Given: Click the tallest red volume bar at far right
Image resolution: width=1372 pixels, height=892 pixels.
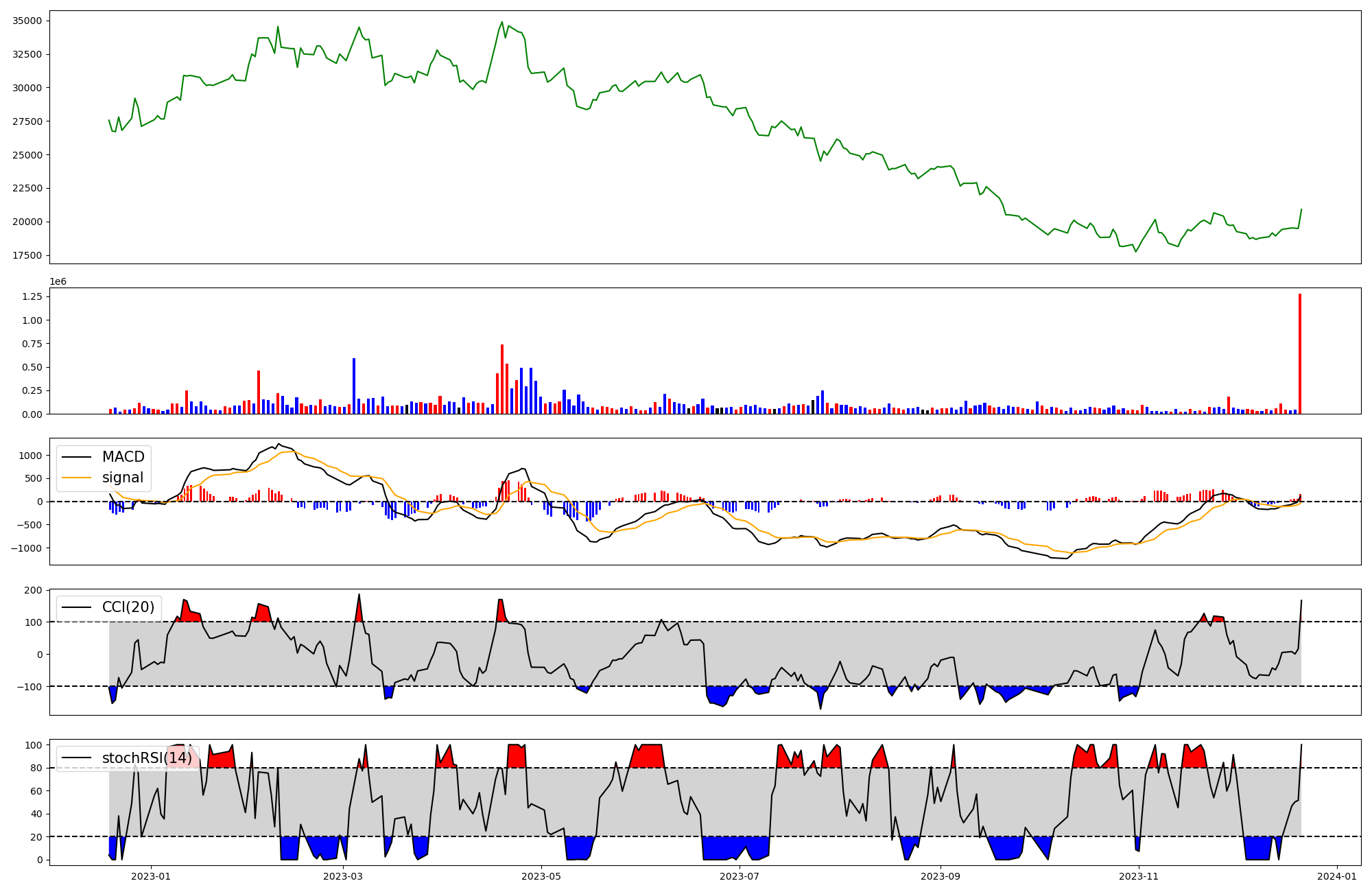Looking at the screenshot, I should coord(1299,354).
